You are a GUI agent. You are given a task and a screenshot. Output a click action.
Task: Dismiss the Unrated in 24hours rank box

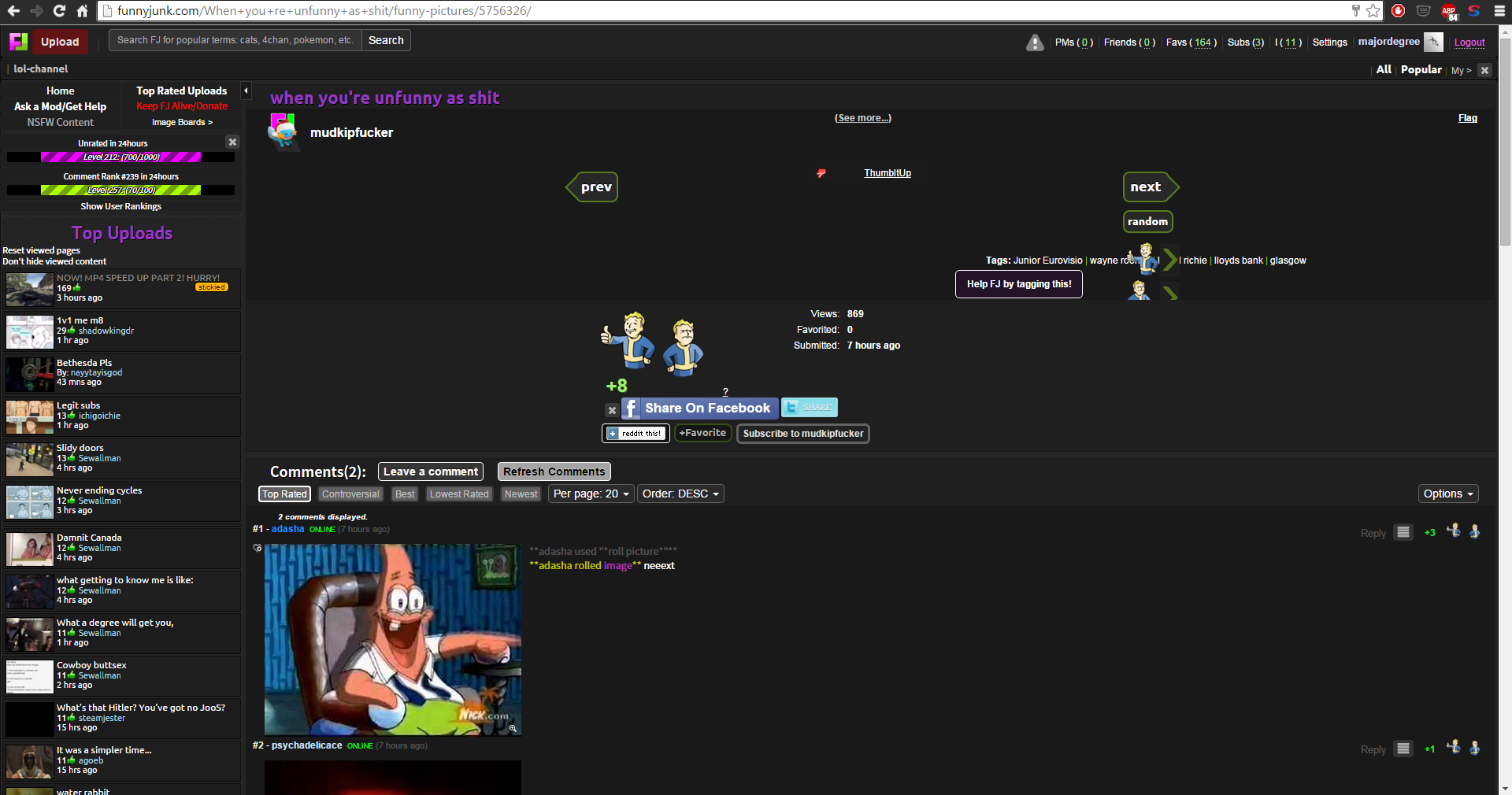[232, 142]
